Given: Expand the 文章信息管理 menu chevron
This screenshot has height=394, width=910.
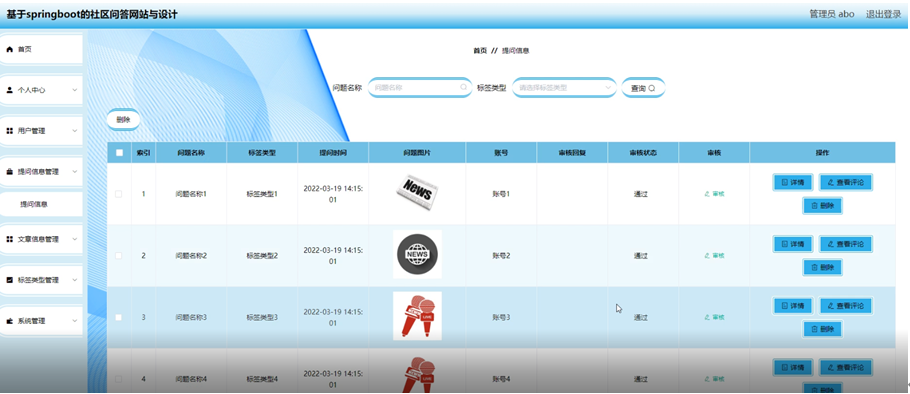Looking at the screenshot, I should pos(74,239).
